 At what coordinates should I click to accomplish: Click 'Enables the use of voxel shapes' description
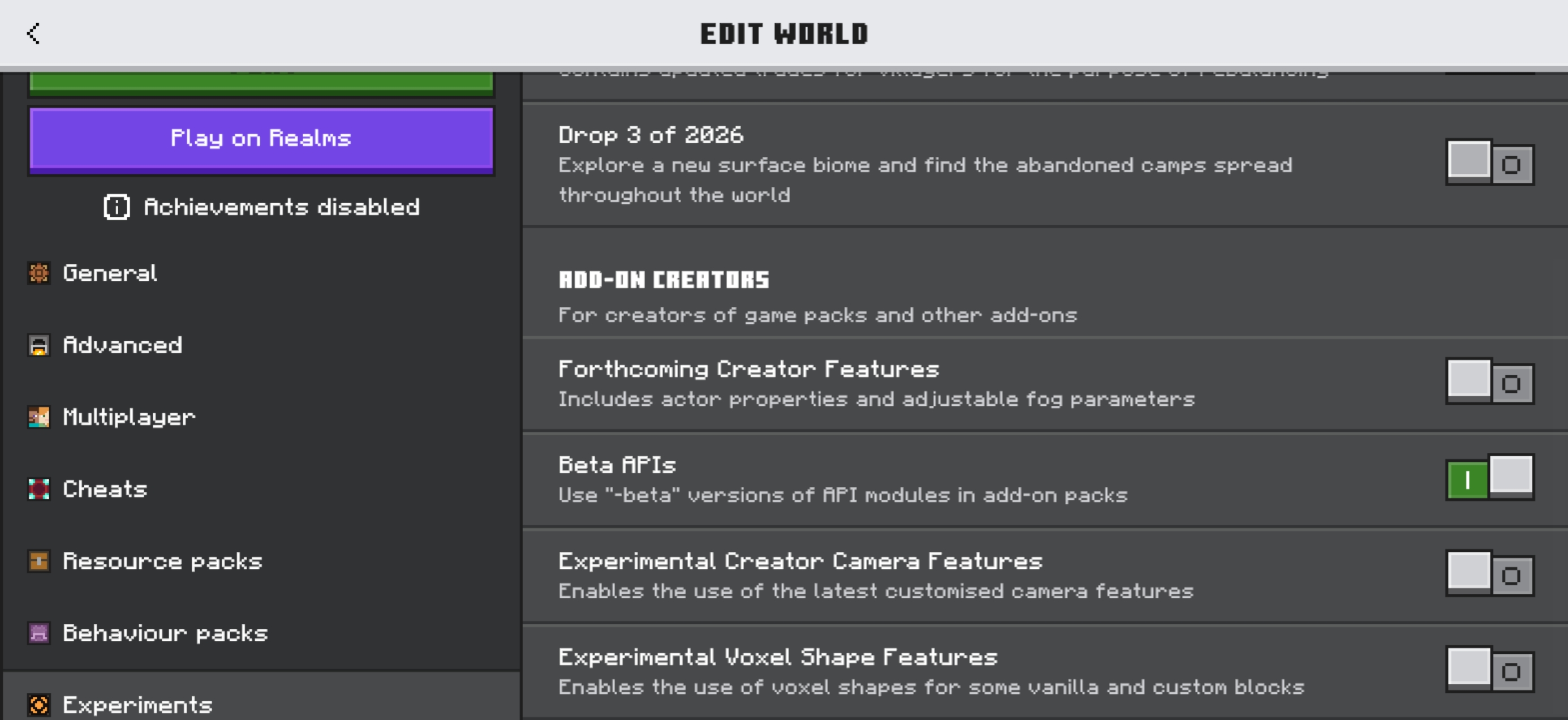[931, 687]
